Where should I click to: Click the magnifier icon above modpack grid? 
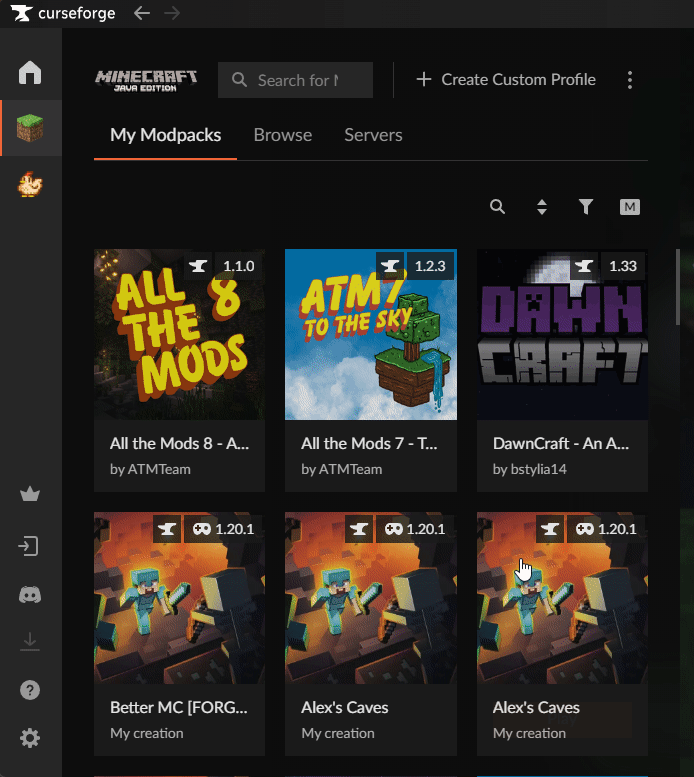pos(497,207)
